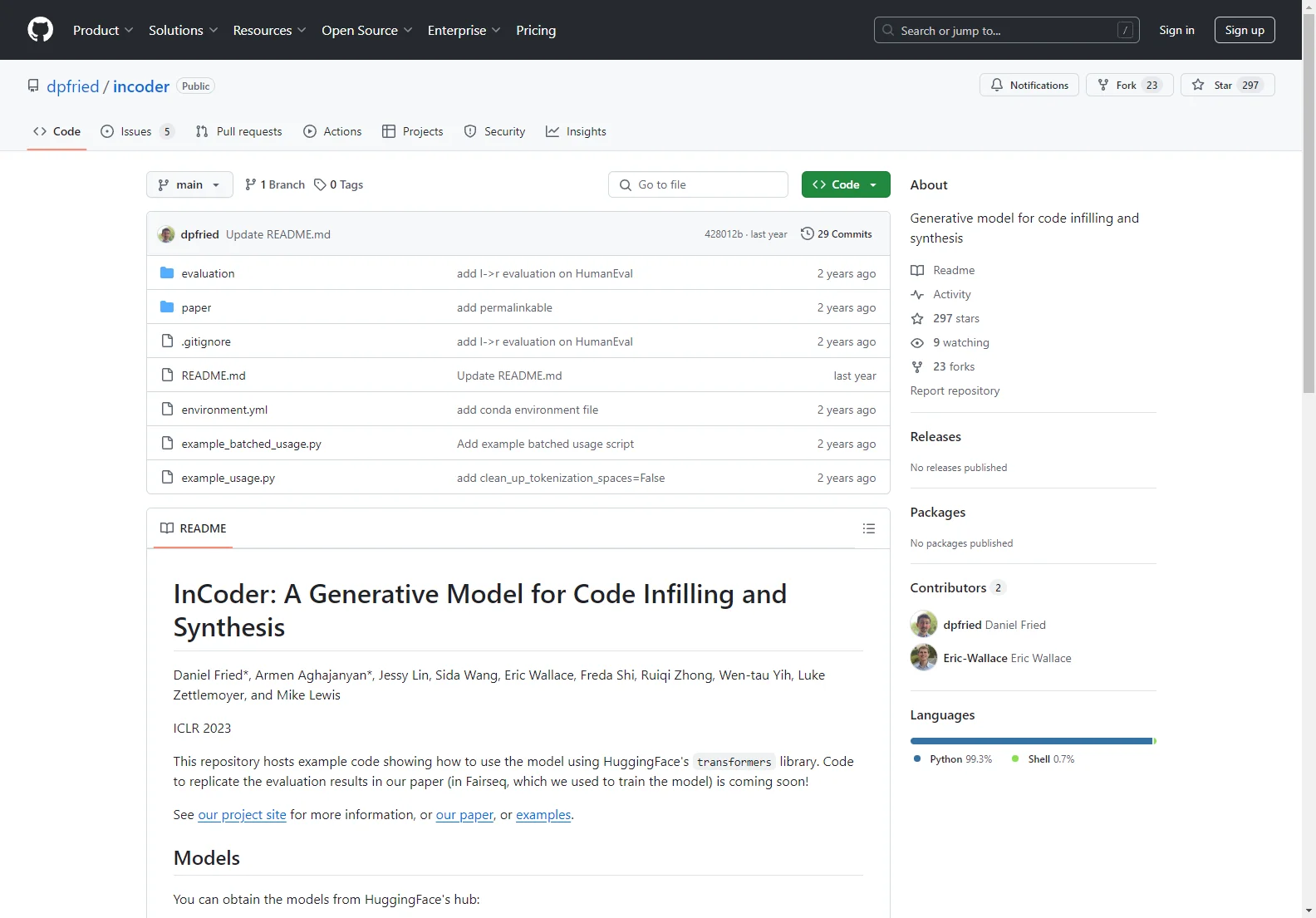Expand the Resources menu
This screenshot has width=1316, height=918.
pos(270,30)
